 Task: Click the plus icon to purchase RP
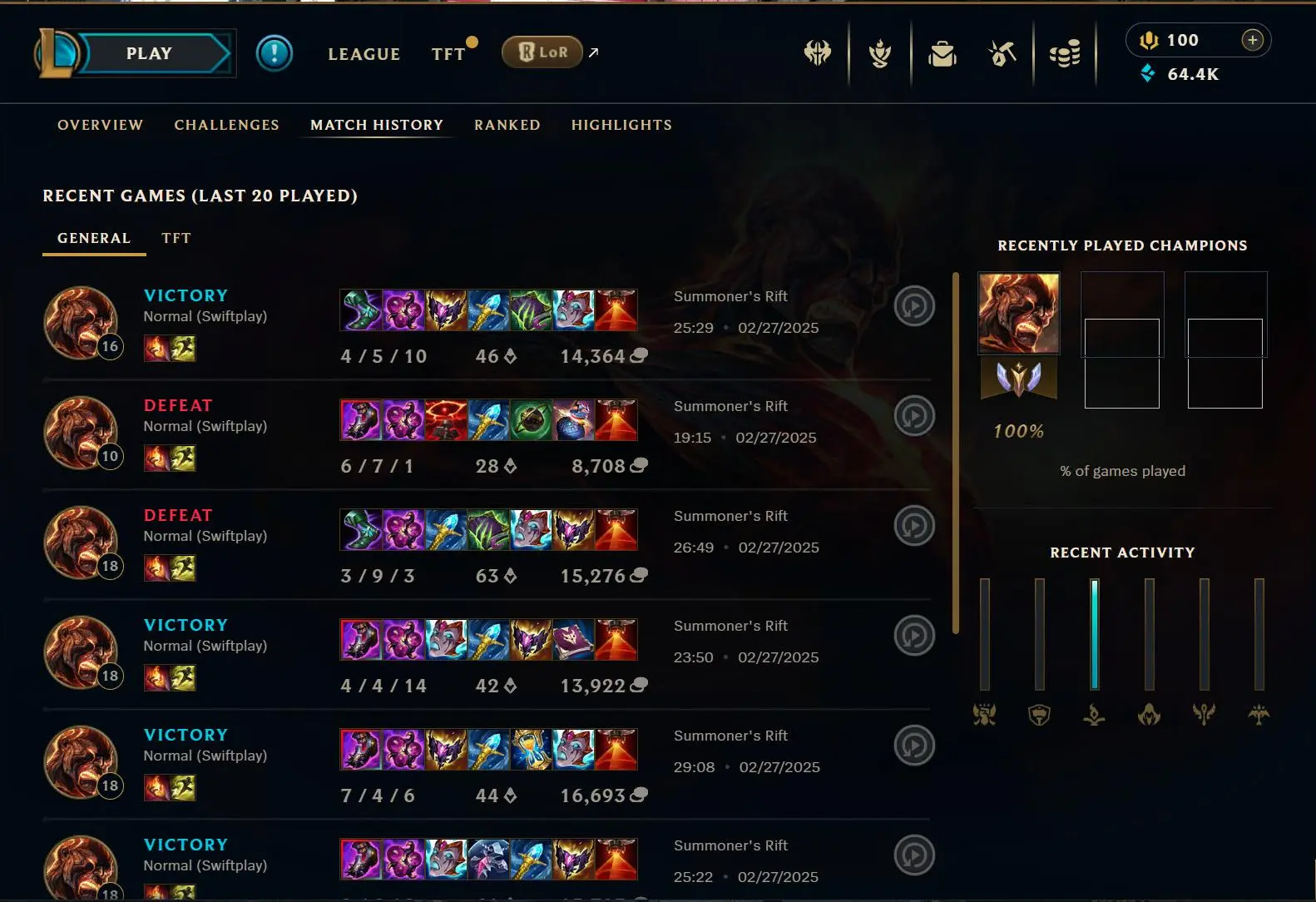click(1252, 40)
